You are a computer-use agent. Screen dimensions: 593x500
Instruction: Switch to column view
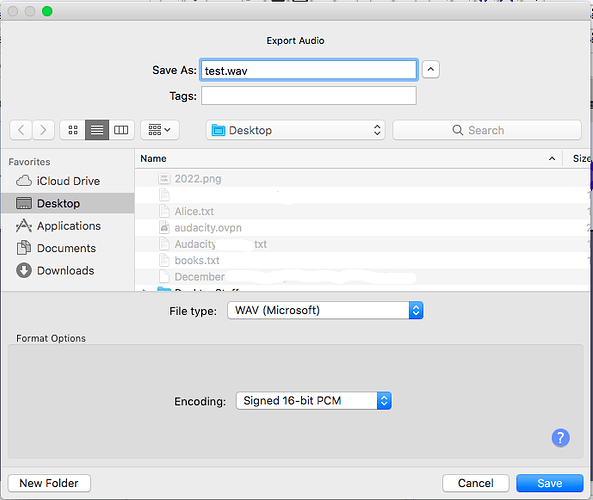pos(121,130)
